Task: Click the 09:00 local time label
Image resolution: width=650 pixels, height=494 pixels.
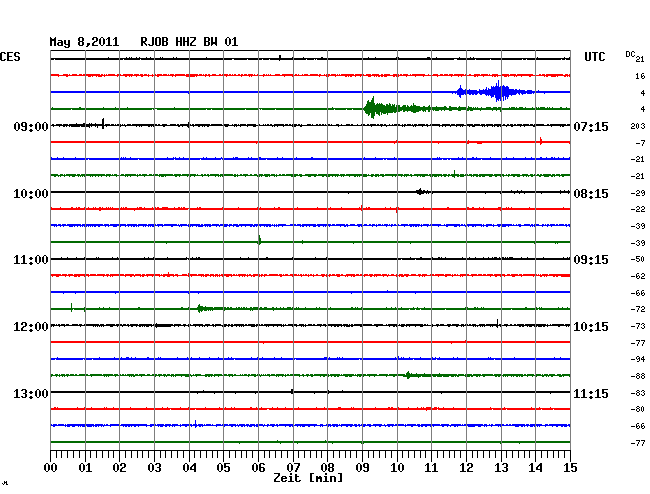Action: point(31,126)
